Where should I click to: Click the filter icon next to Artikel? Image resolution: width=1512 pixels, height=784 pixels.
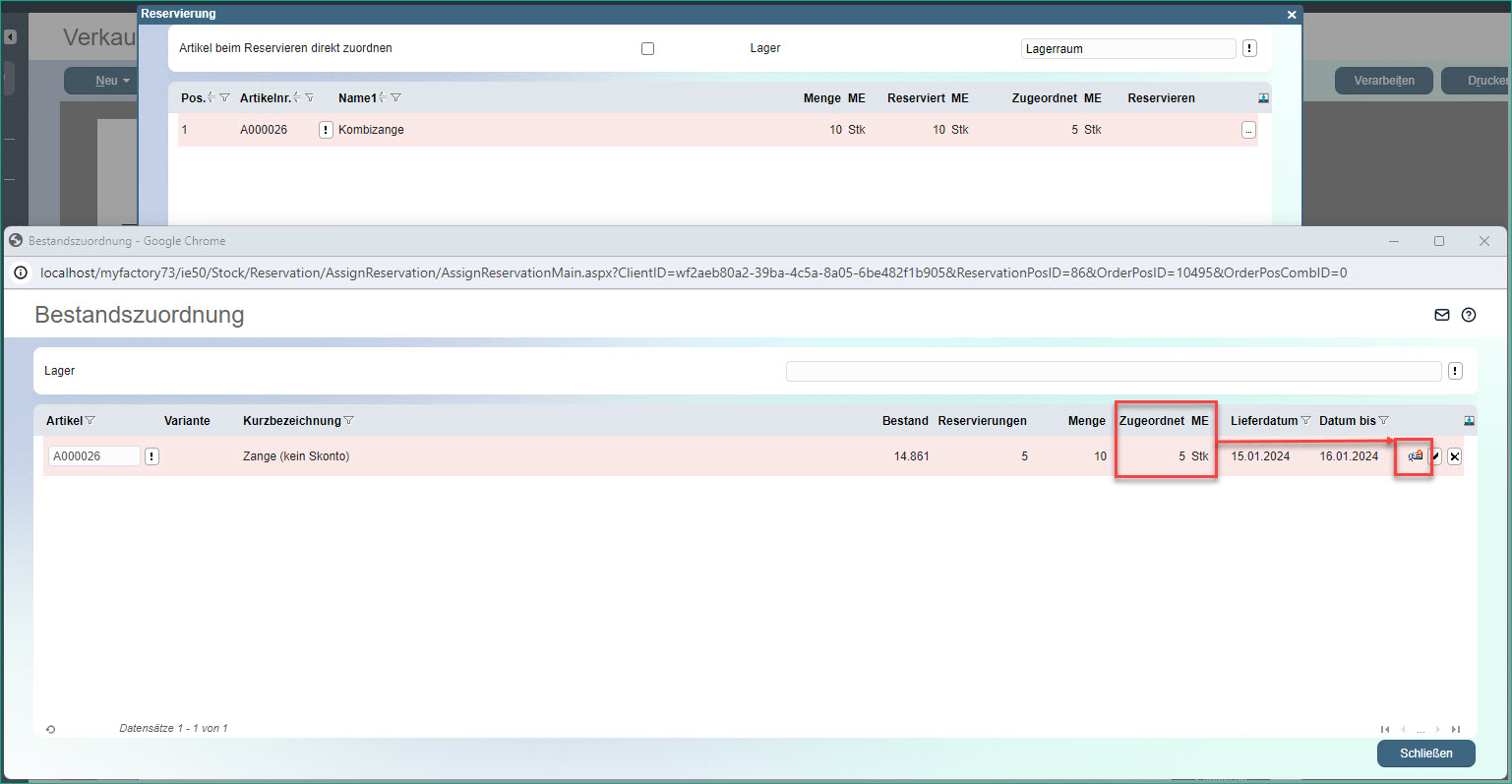coord(91,421)
